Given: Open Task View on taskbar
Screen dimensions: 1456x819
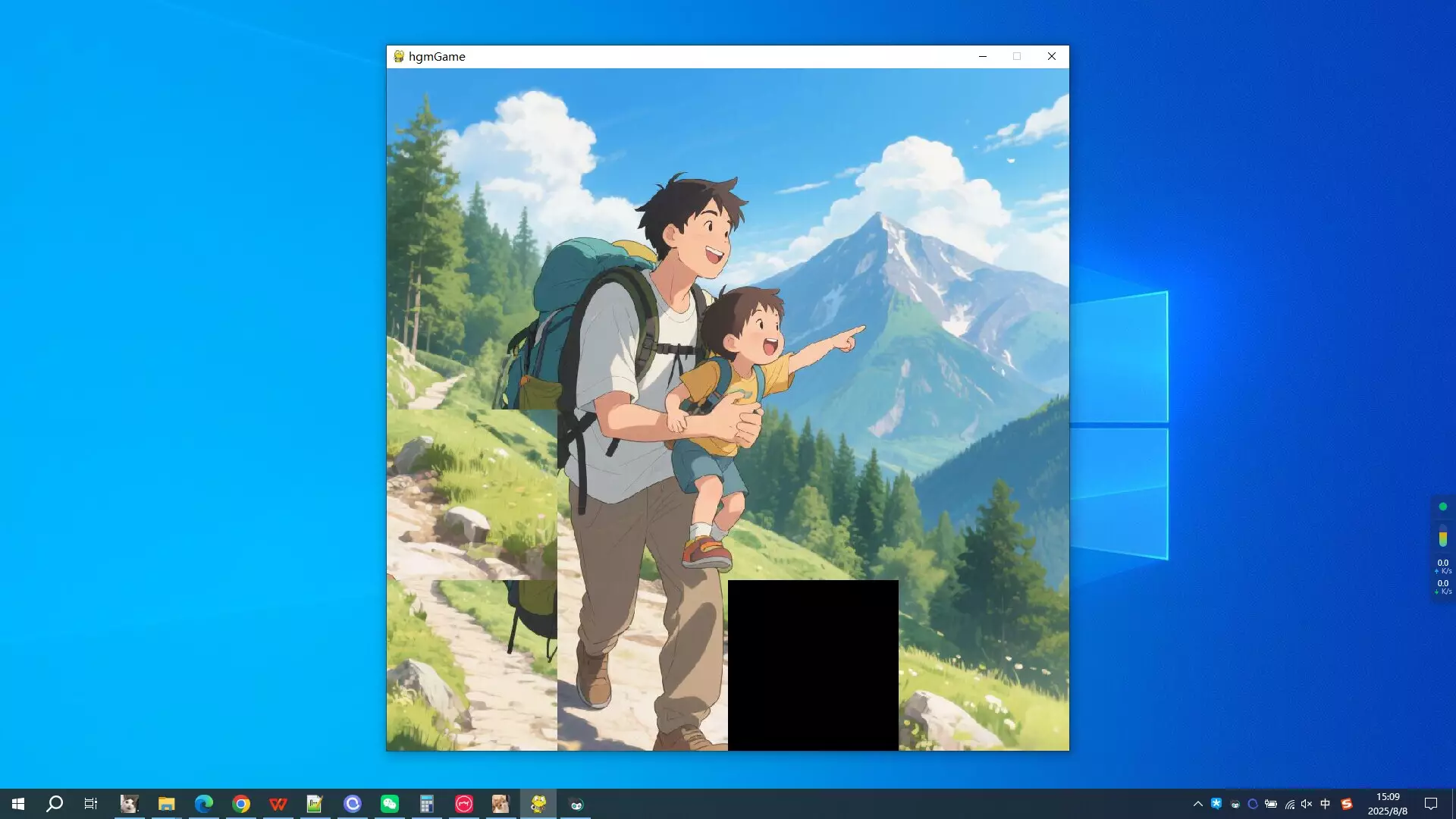Looking at the screenshot, I should pos(91,804).
